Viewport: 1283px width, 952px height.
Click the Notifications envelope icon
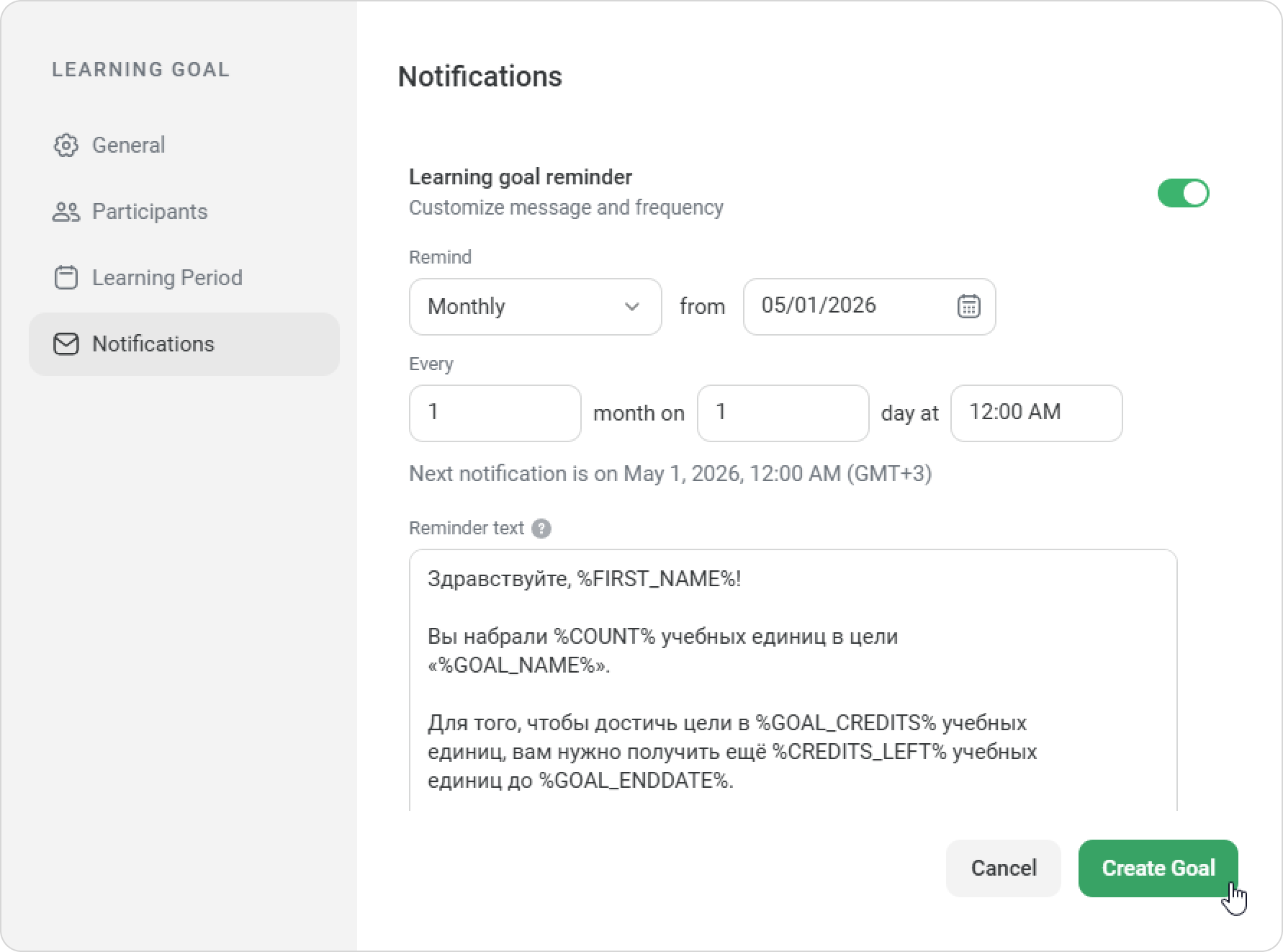pos(66,344)
